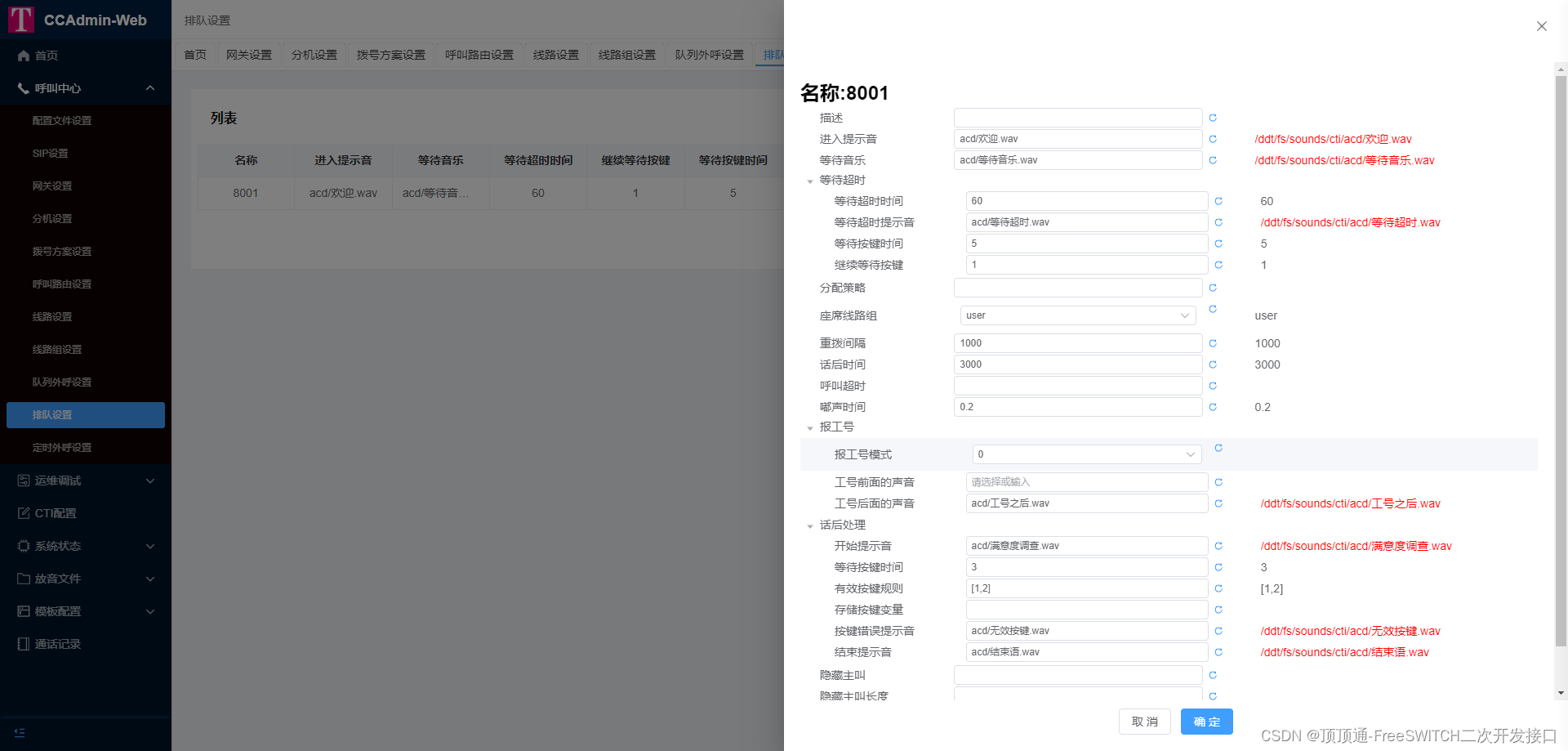The image size is (1568, 751).
Task: Click the 描述 input field
Action: [1078, 118]
